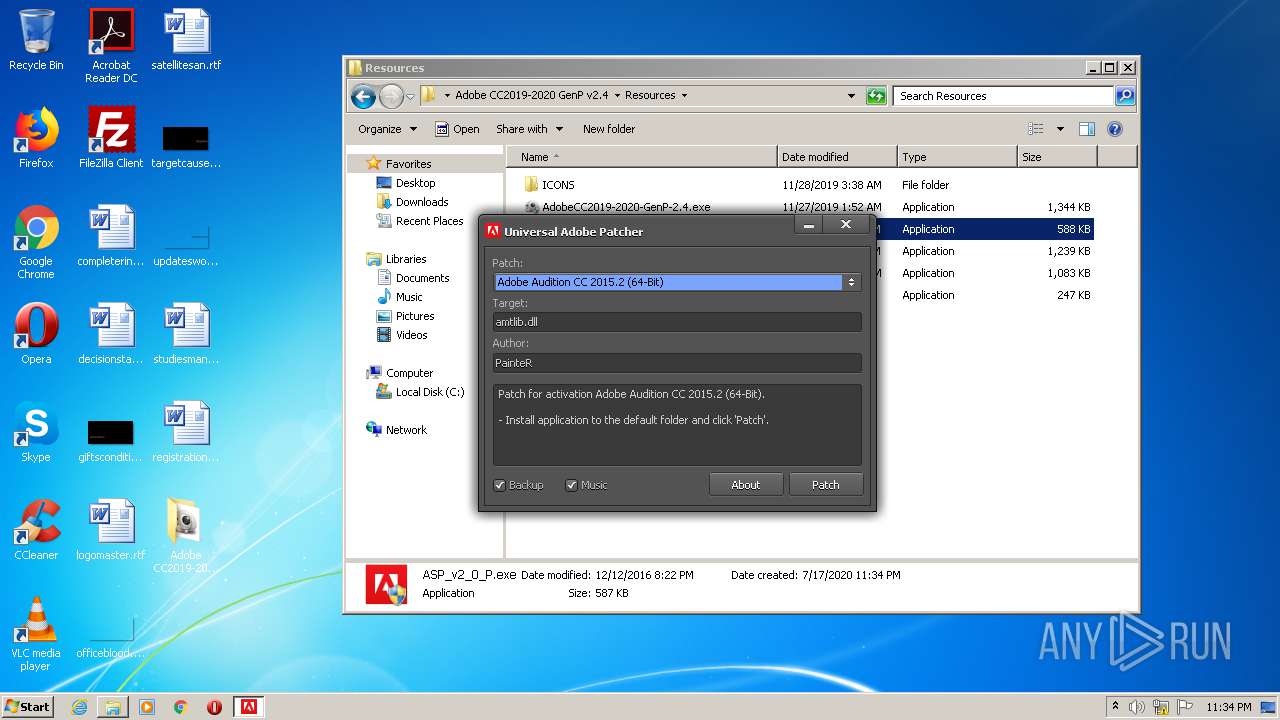
Task: Click New folder in the Explorer toolbar
Action: click(609, 129)
